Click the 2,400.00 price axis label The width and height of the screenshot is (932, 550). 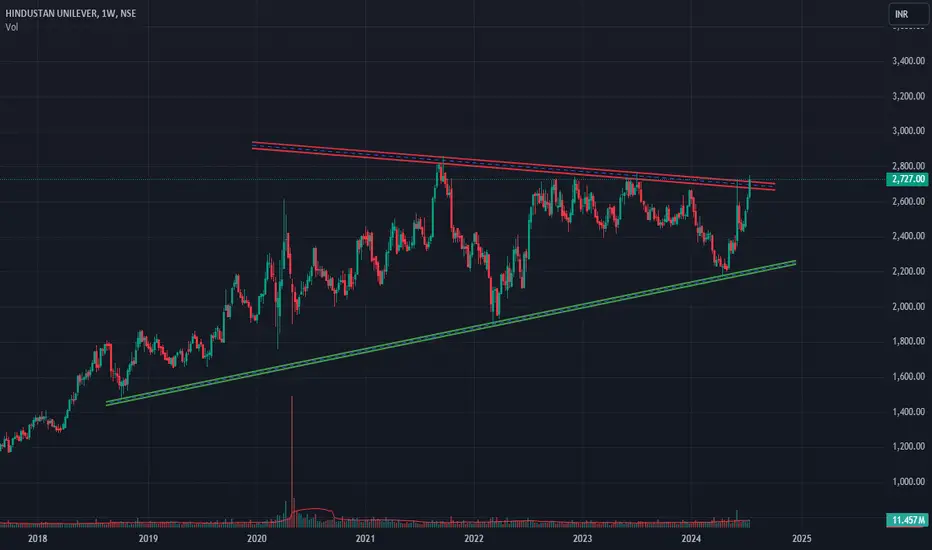pos(908,236)
